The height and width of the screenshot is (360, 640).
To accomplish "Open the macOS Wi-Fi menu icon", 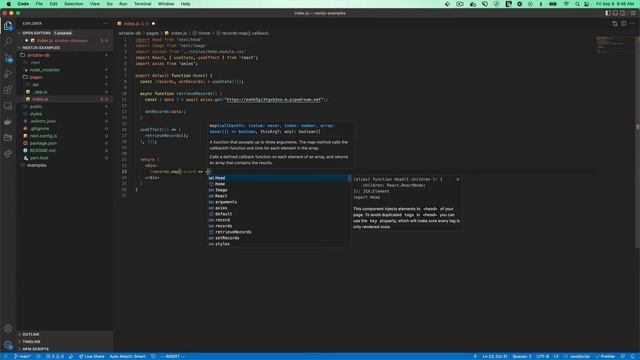I will click(566, 4).
